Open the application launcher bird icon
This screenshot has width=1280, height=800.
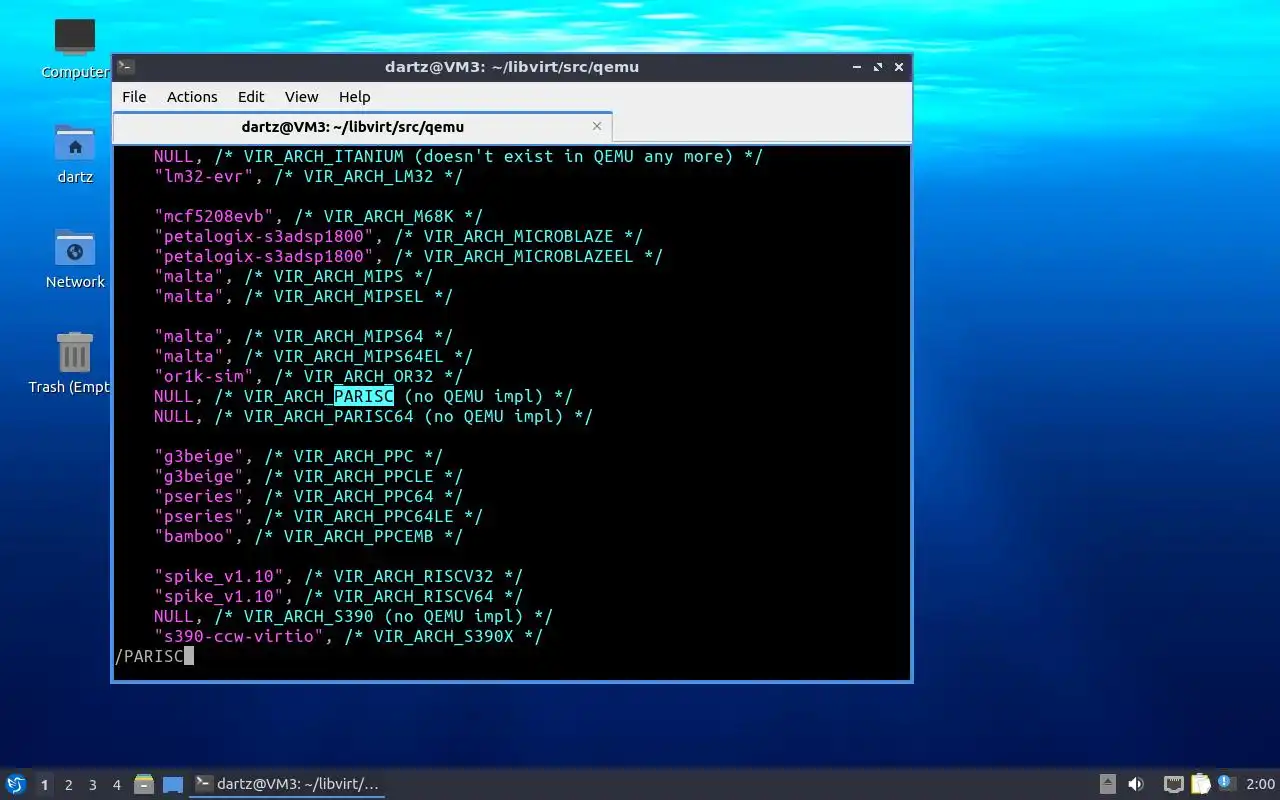pyautogui.click(x=15, y=784)
